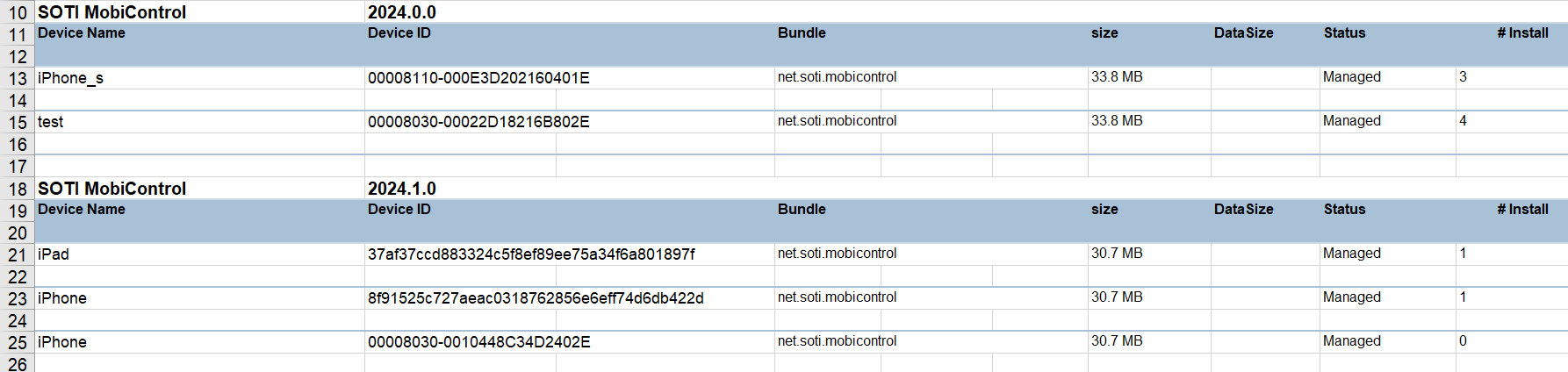Click the iPad device name cell
The width and height of the screenshot is (1568, 372).
[200, 254]
